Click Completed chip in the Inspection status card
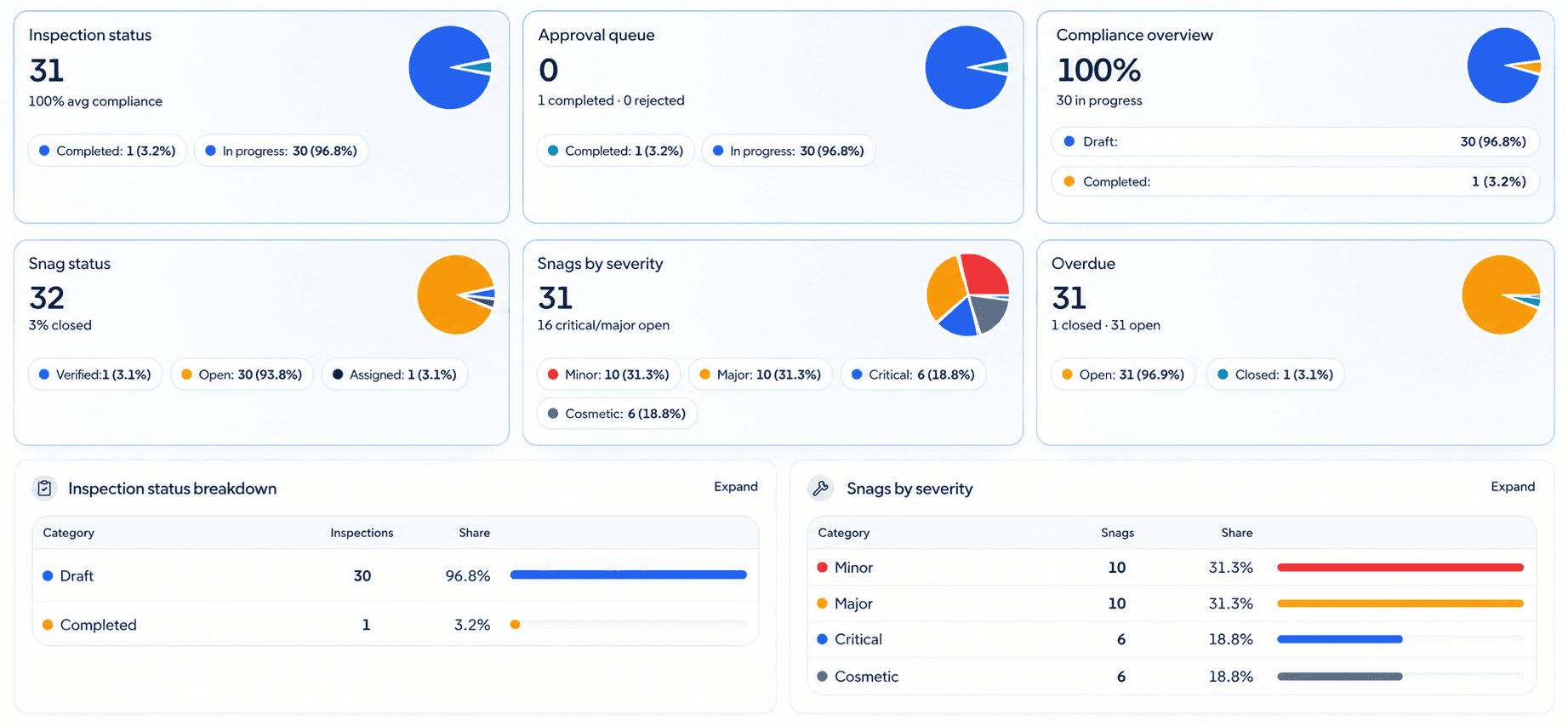1568x726 pixels. [x=107, y=151]
